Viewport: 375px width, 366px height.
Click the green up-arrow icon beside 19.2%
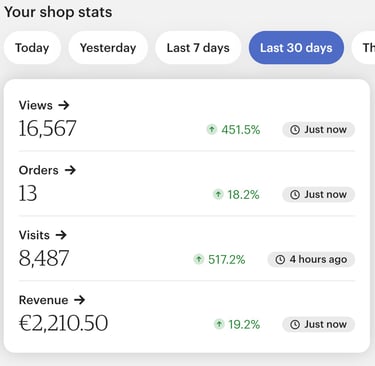(x=219, y=324)
